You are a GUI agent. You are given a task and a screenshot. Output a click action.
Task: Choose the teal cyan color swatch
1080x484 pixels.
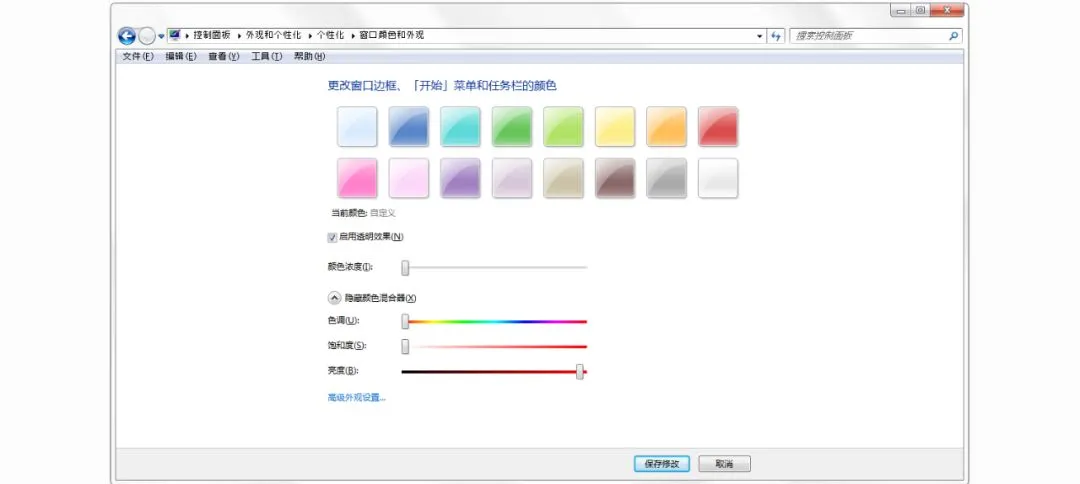[460, 127]
